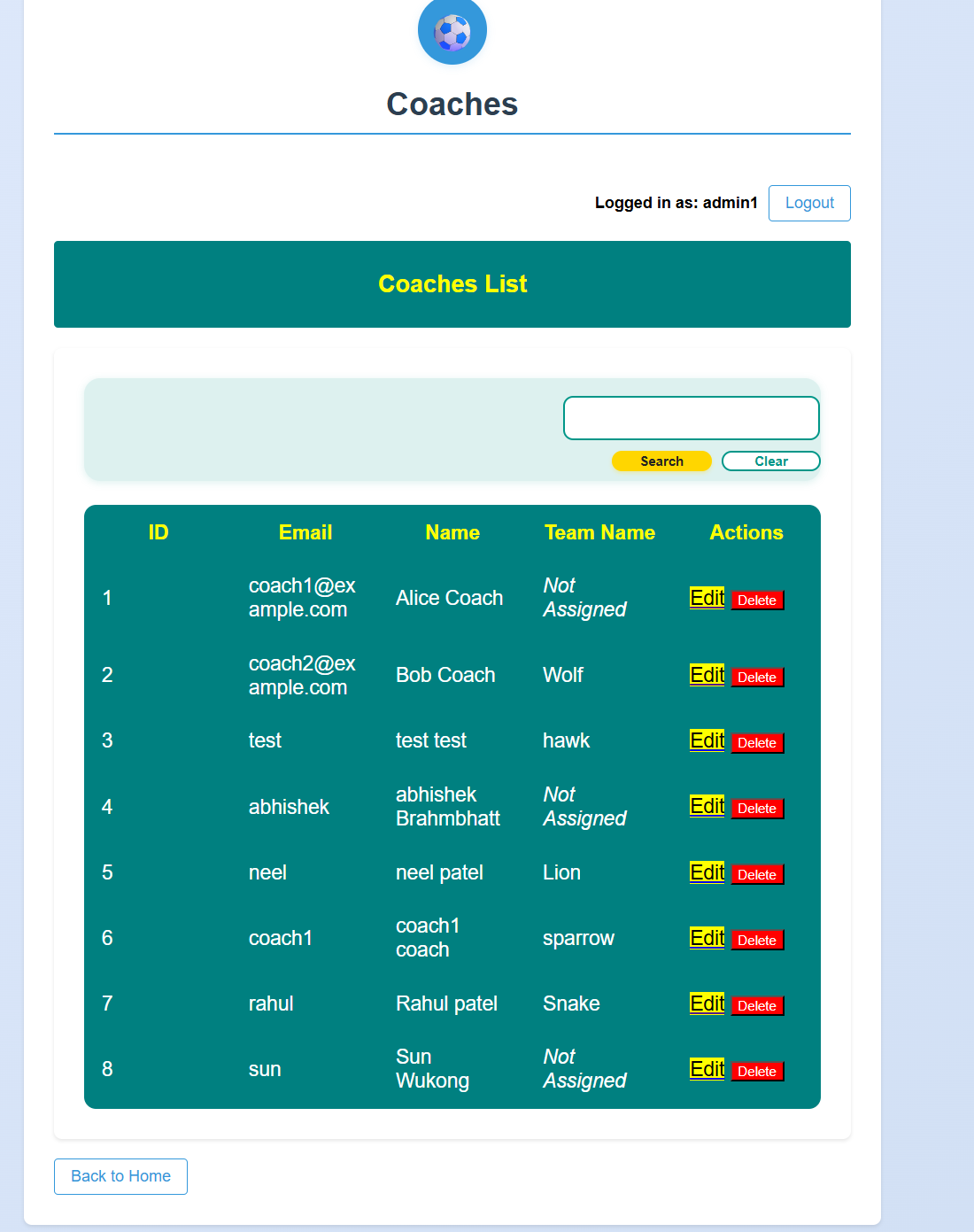Delete the Sun Wukong row
The image size is (974, 1232).
(757, 1072)
